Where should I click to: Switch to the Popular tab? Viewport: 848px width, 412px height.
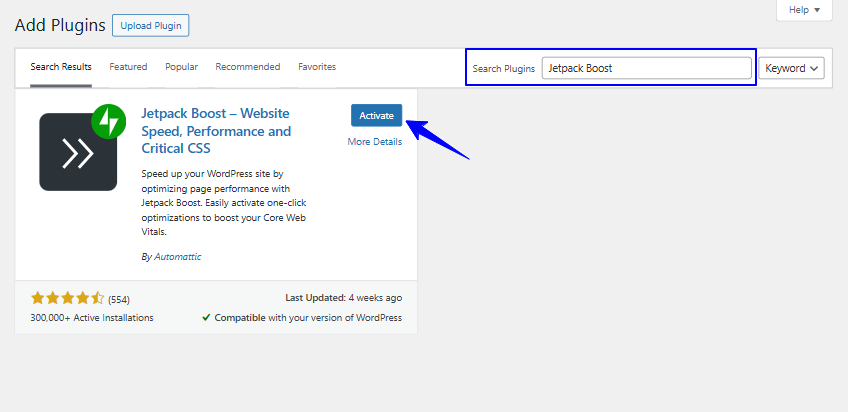(182, 67)
